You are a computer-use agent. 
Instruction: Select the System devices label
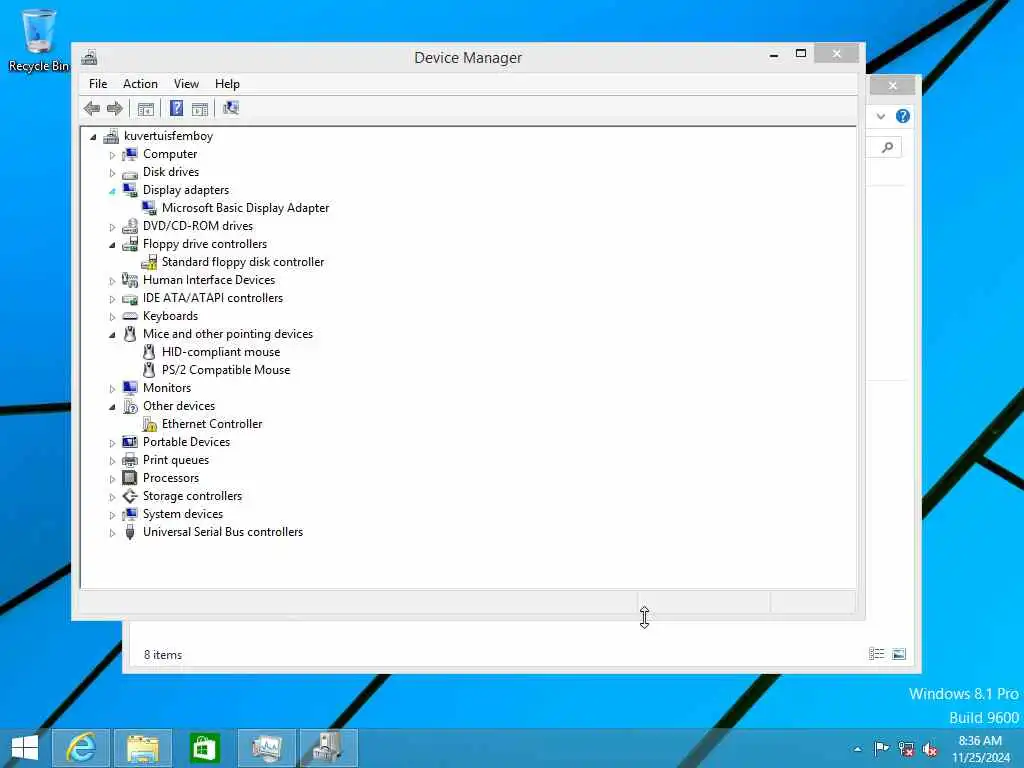pyautogui.click(x=183, y=514)
